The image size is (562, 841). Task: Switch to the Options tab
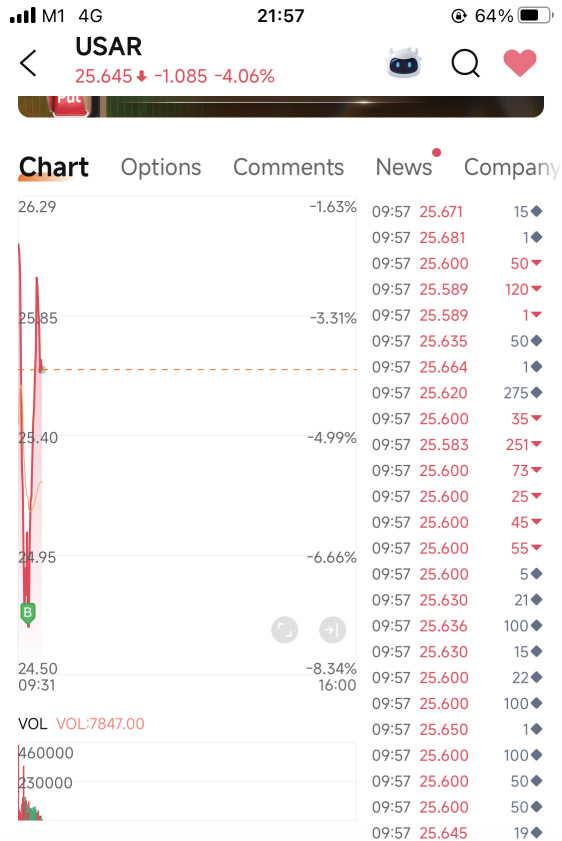click(x=161, y=167)
